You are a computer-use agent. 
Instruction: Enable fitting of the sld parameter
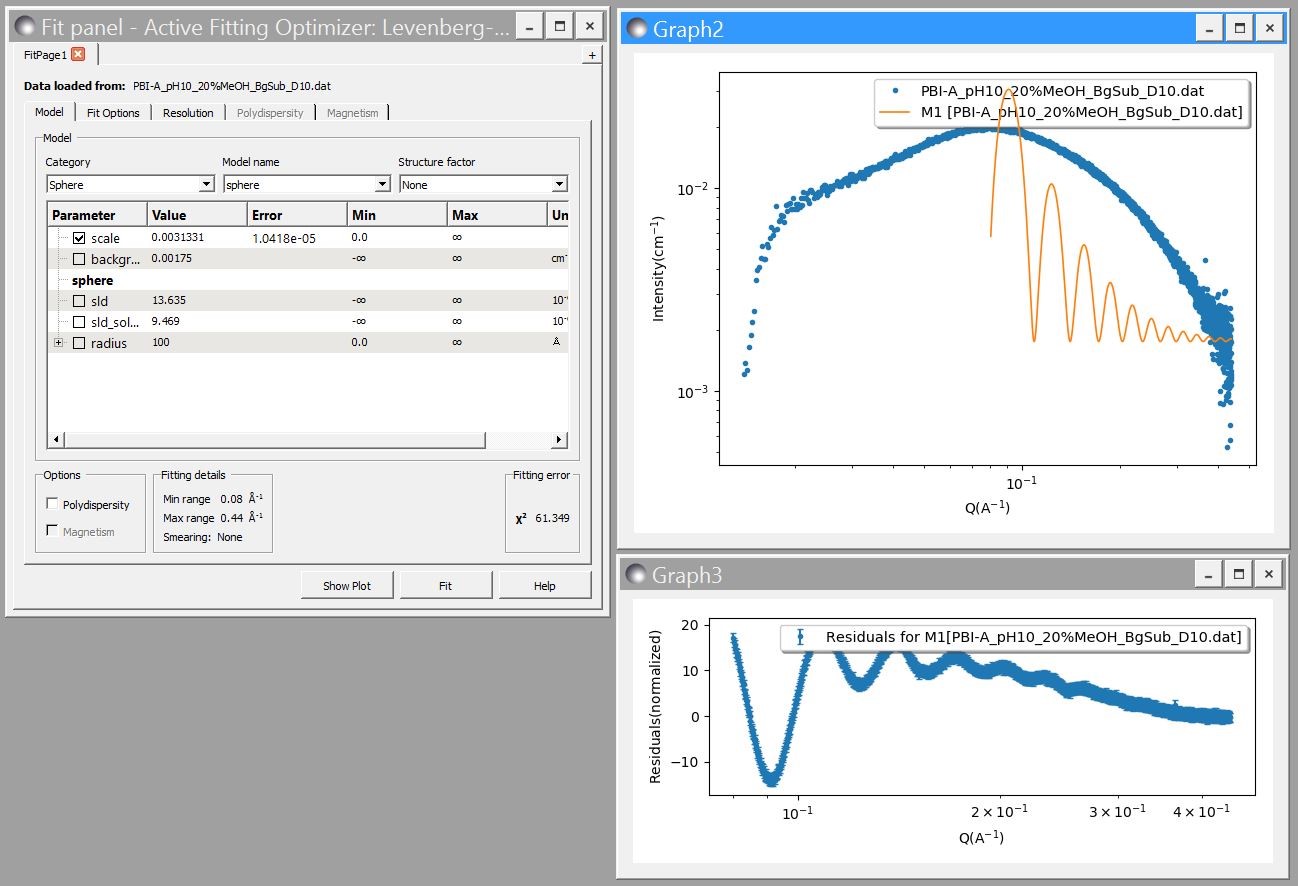click(79, 301)
